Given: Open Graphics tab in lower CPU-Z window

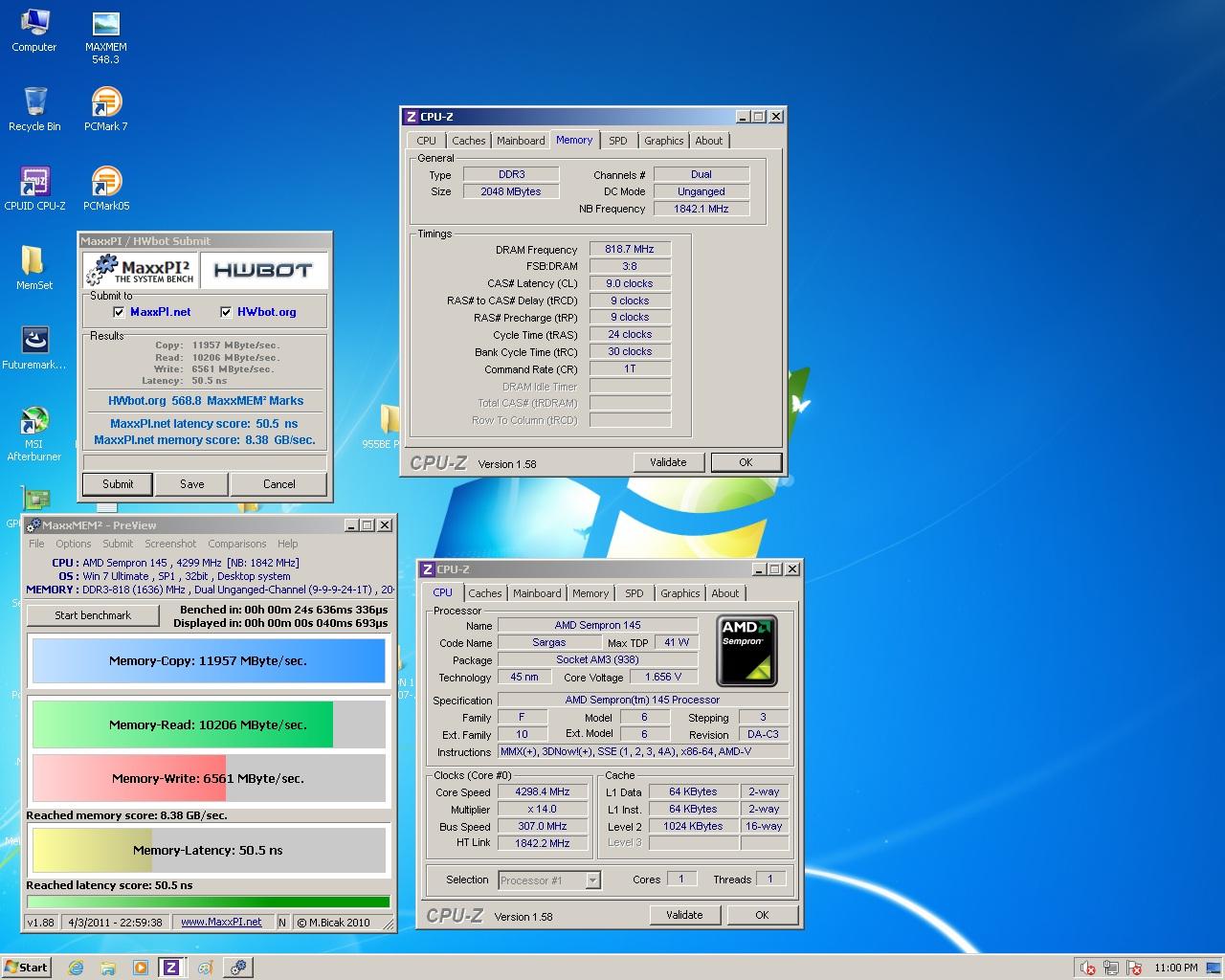Looking at the screenshot, I should point(679,593).
